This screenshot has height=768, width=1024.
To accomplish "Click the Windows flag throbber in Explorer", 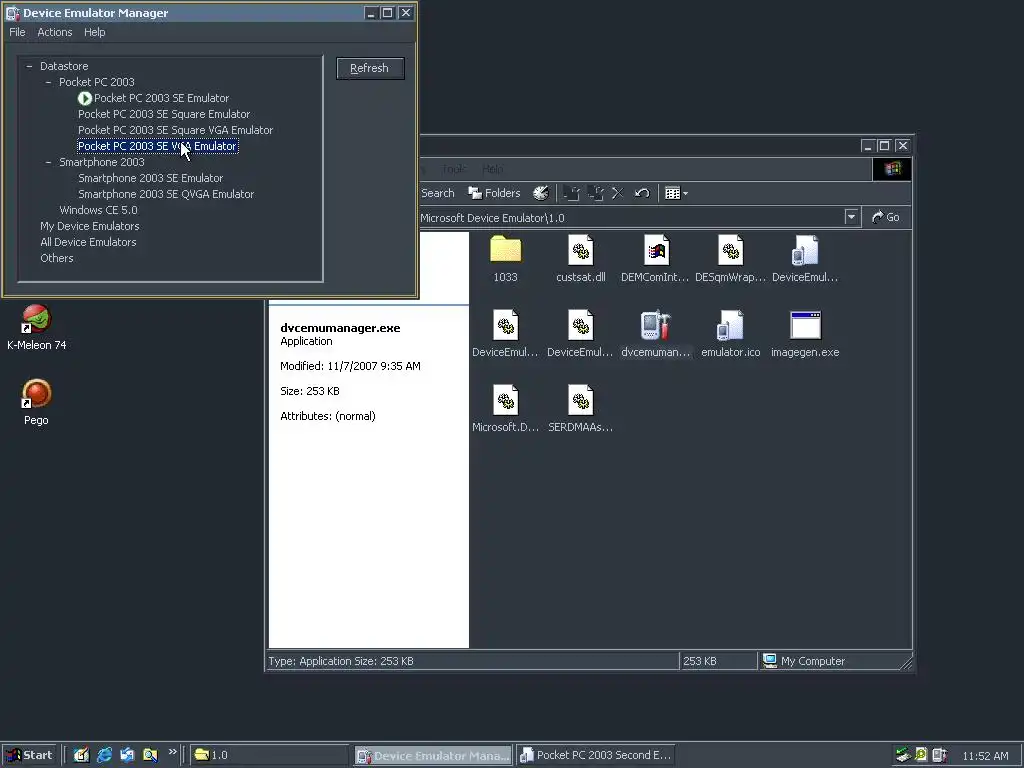I will point(892,169).
